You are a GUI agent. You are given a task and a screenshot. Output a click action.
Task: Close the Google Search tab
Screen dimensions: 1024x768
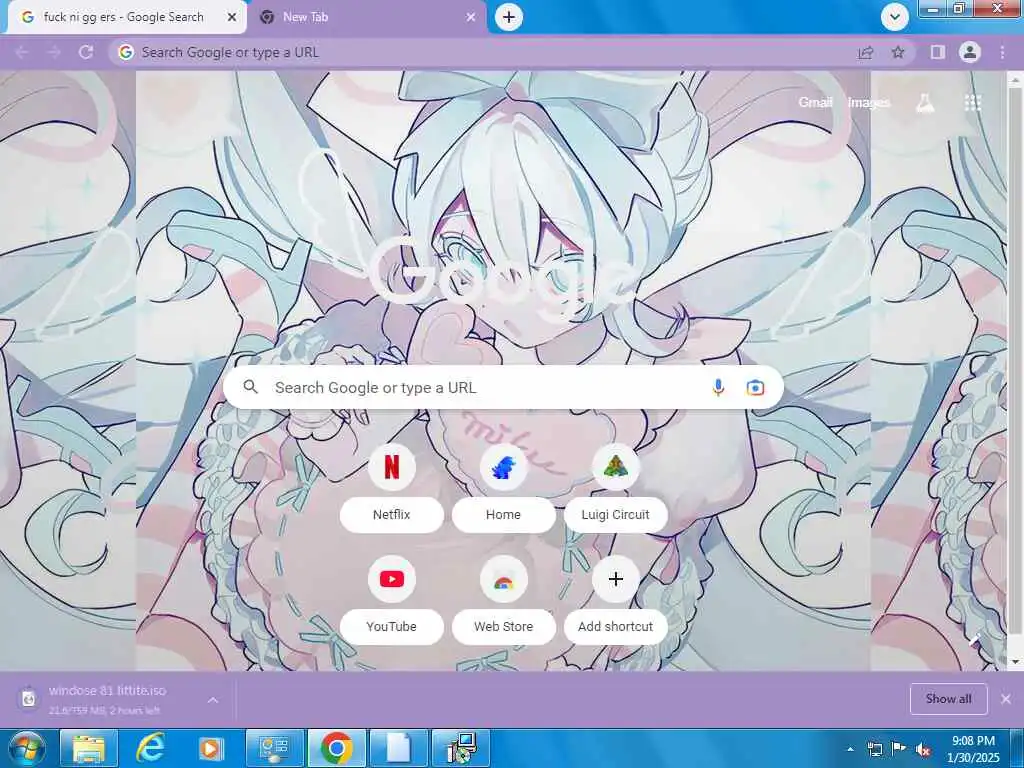[231, 17]
